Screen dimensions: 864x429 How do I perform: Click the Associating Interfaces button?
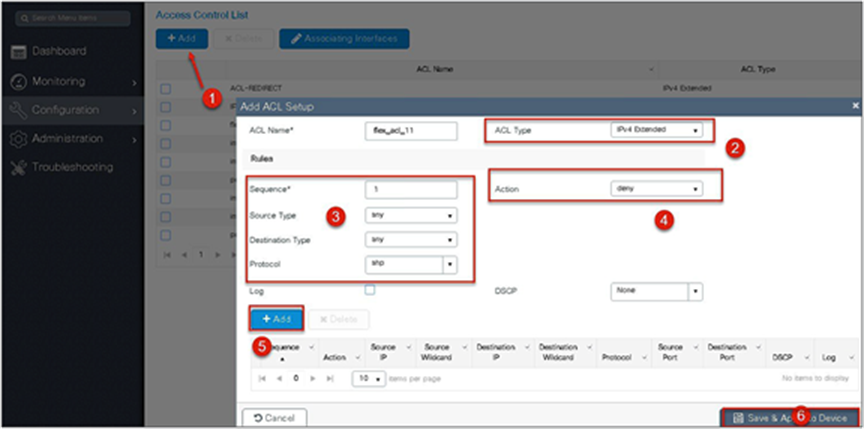[x=344, y=39]
